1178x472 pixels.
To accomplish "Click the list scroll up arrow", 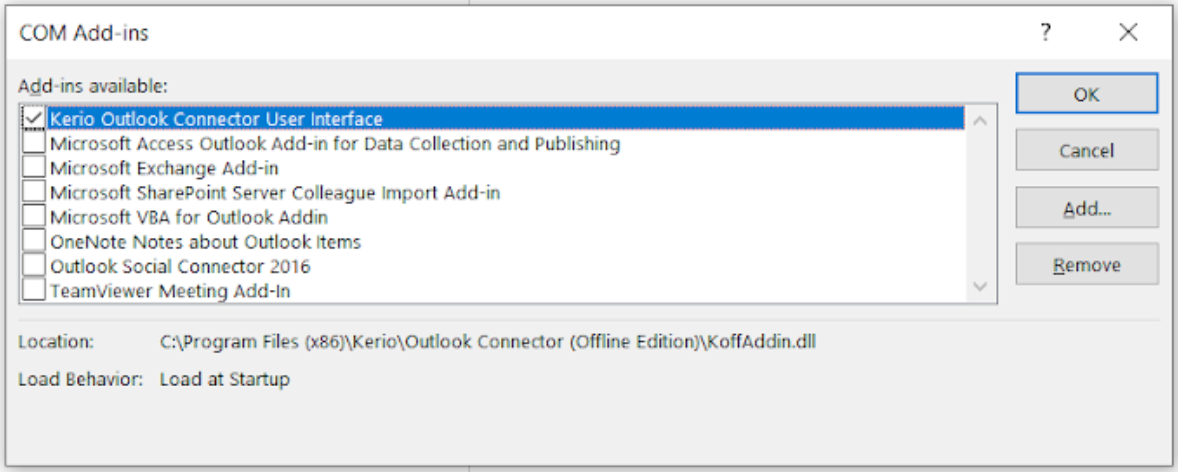I will pyautogui.click(x=979, y=122).
